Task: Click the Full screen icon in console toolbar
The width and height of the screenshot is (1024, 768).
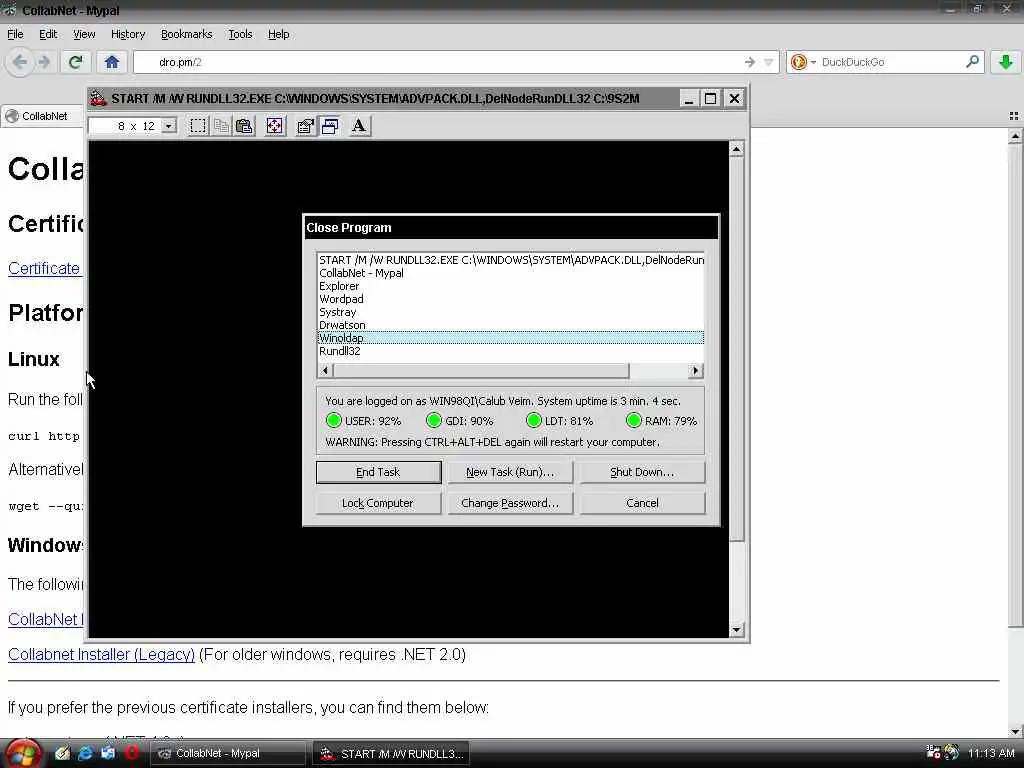Action: pyautogui.click(x=274, y=125)
